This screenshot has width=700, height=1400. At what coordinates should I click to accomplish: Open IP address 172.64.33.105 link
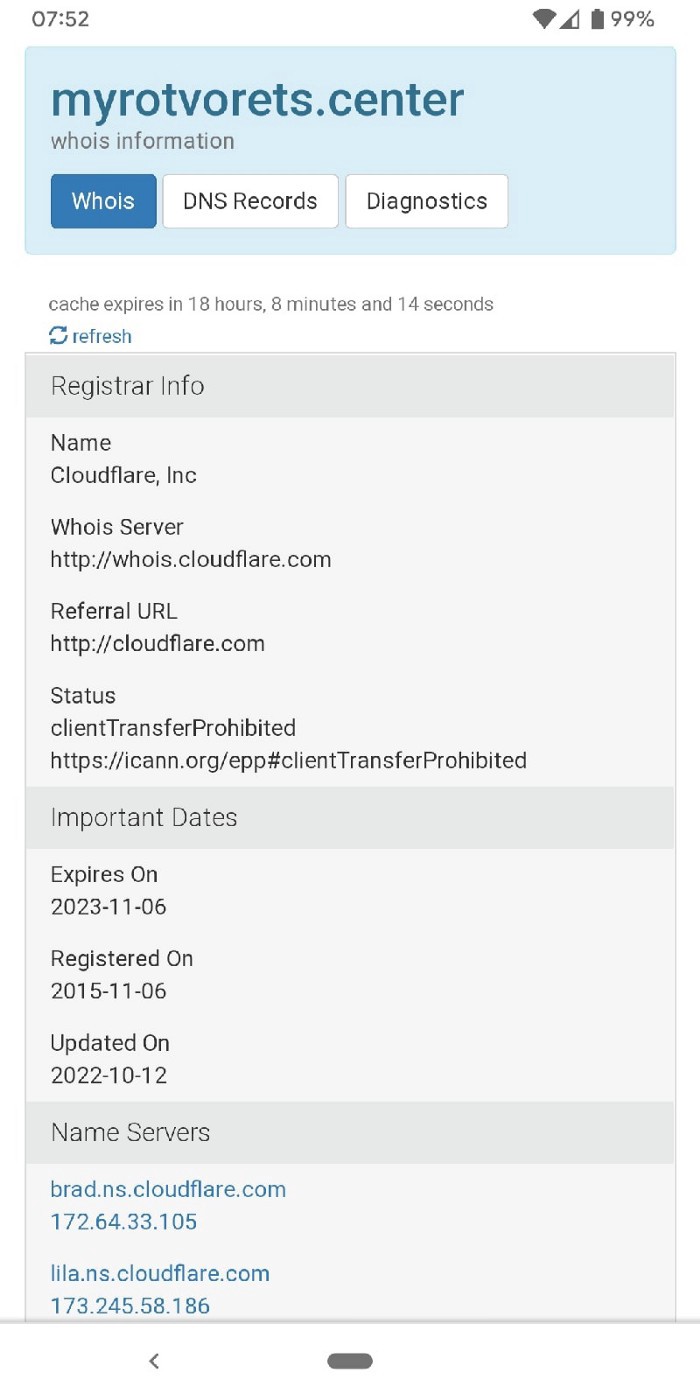(124, 1221)
